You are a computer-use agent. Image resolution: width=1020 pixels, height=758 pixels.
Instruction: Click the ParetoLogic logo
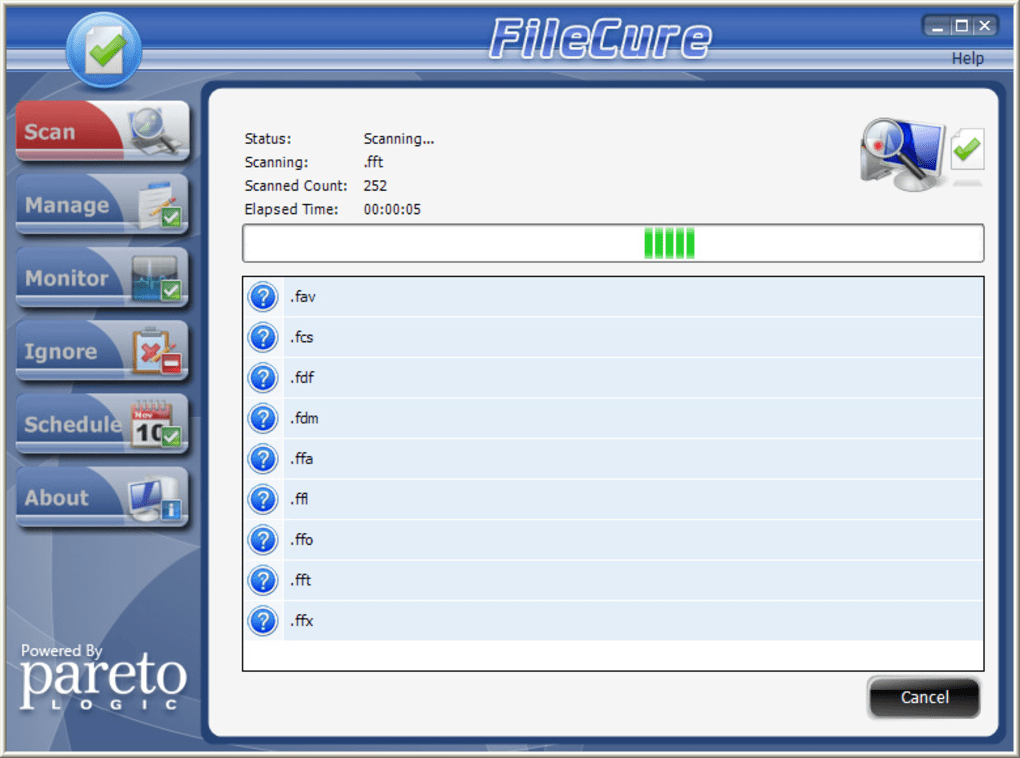[103, 678]
